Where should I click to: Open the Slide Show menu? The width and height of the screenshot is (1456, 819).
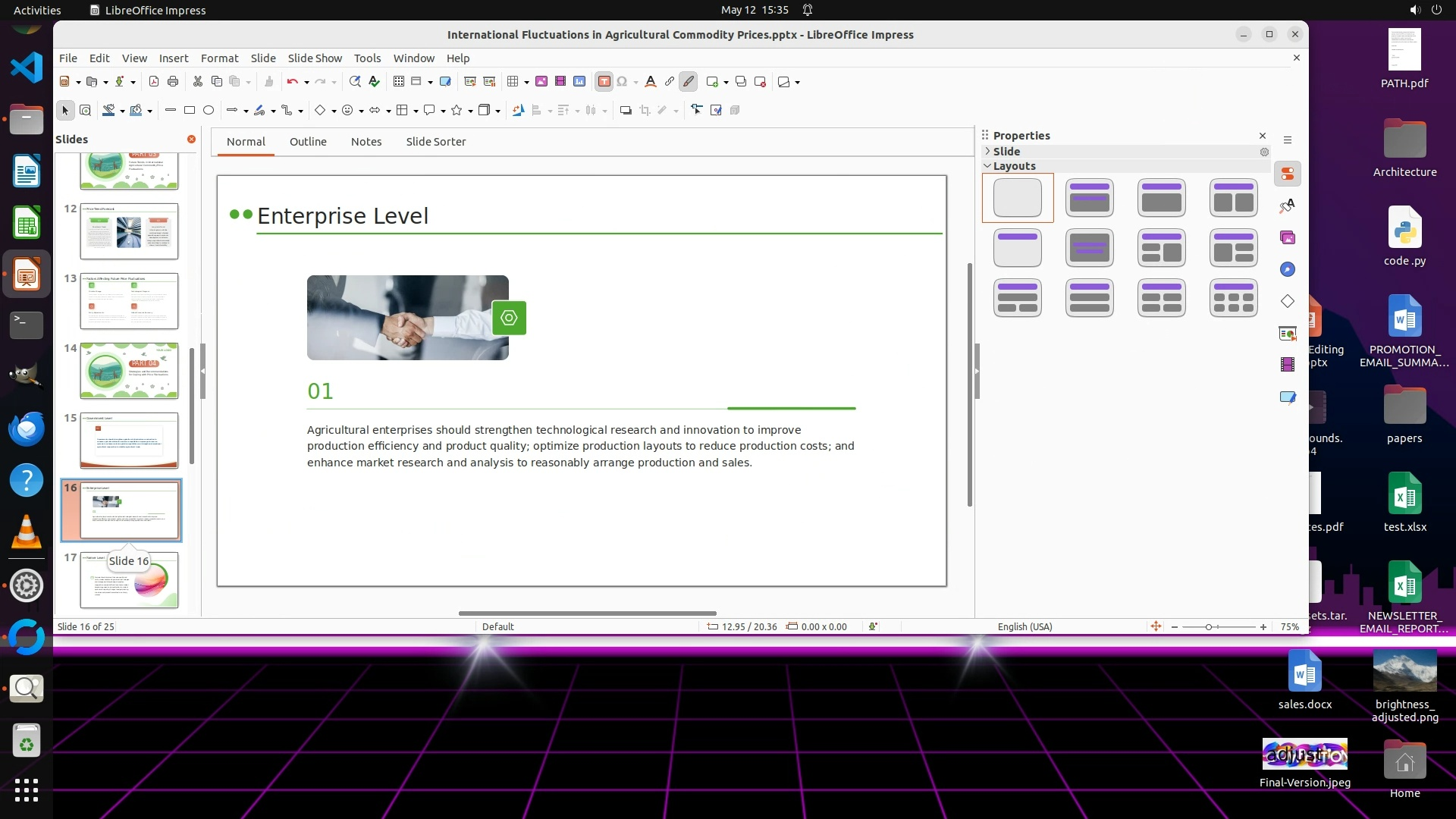(314, 58)
